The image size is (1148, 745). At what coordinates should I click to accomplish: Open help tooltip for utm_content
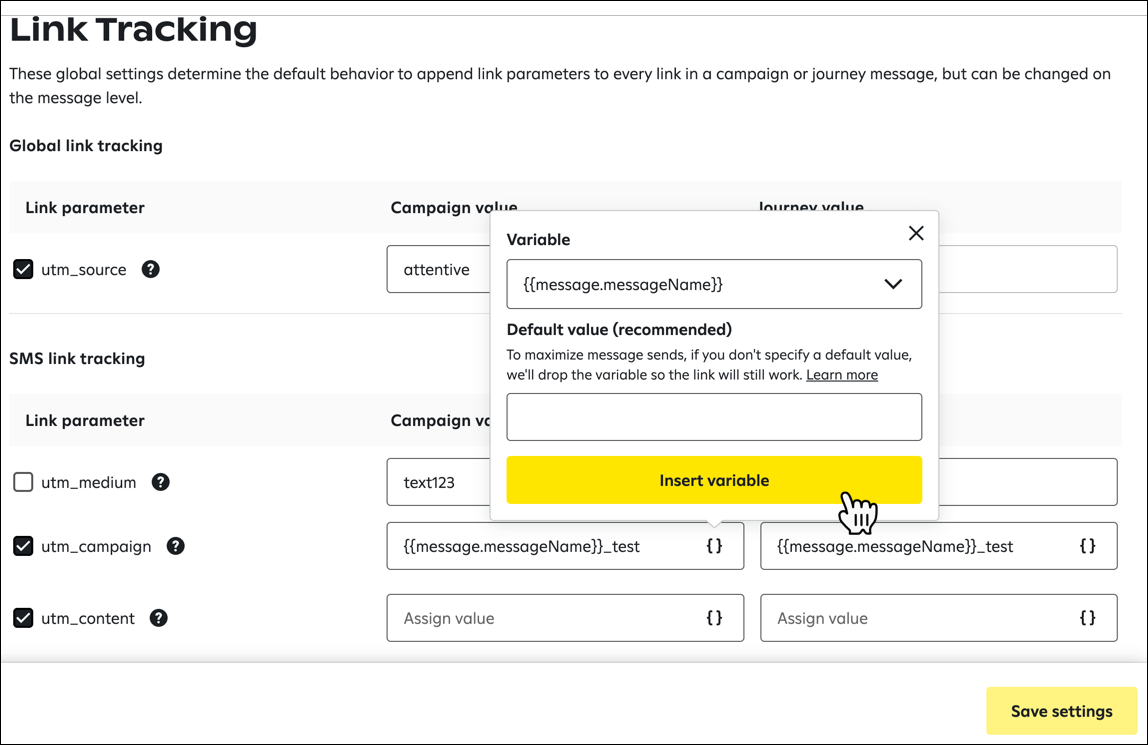click(x=159, y=618)
